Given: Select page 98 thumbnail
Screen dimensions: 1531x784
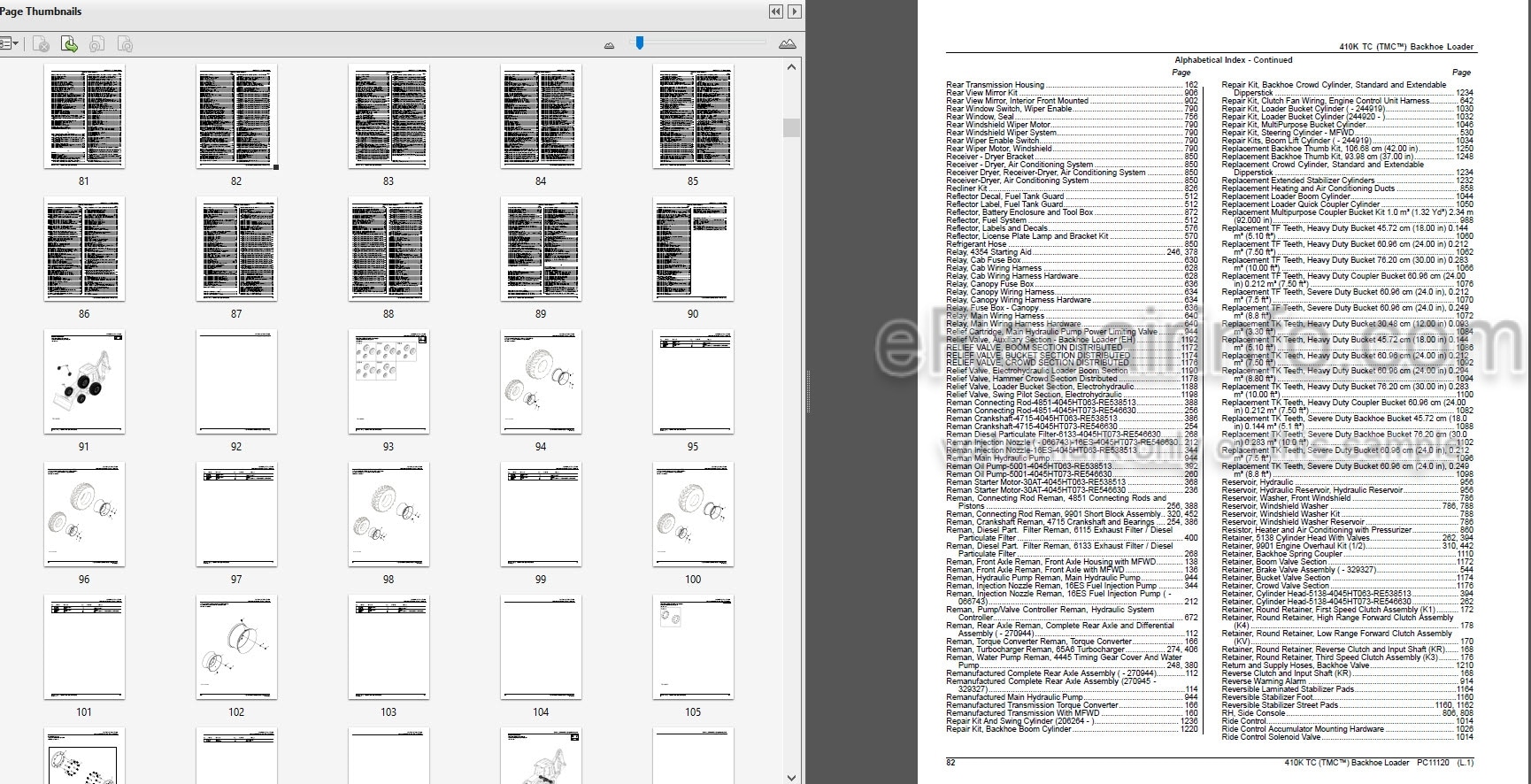Looking at the screenshot, I should (x=389, y=515).
